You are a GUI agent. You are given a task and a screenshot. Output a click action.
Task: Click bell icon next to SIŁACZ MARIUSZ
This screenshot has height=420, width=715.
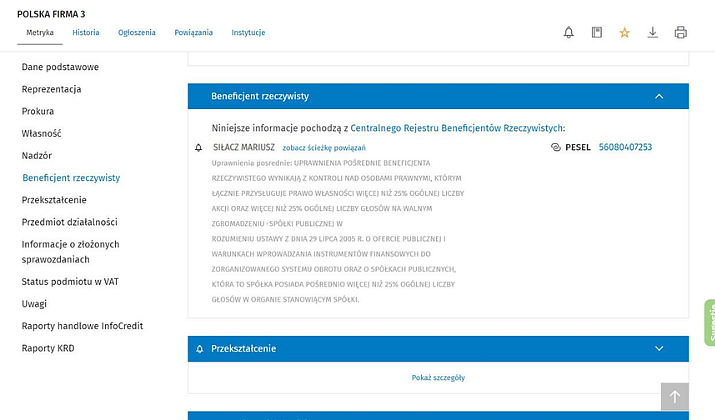click(x=199, y=148)
